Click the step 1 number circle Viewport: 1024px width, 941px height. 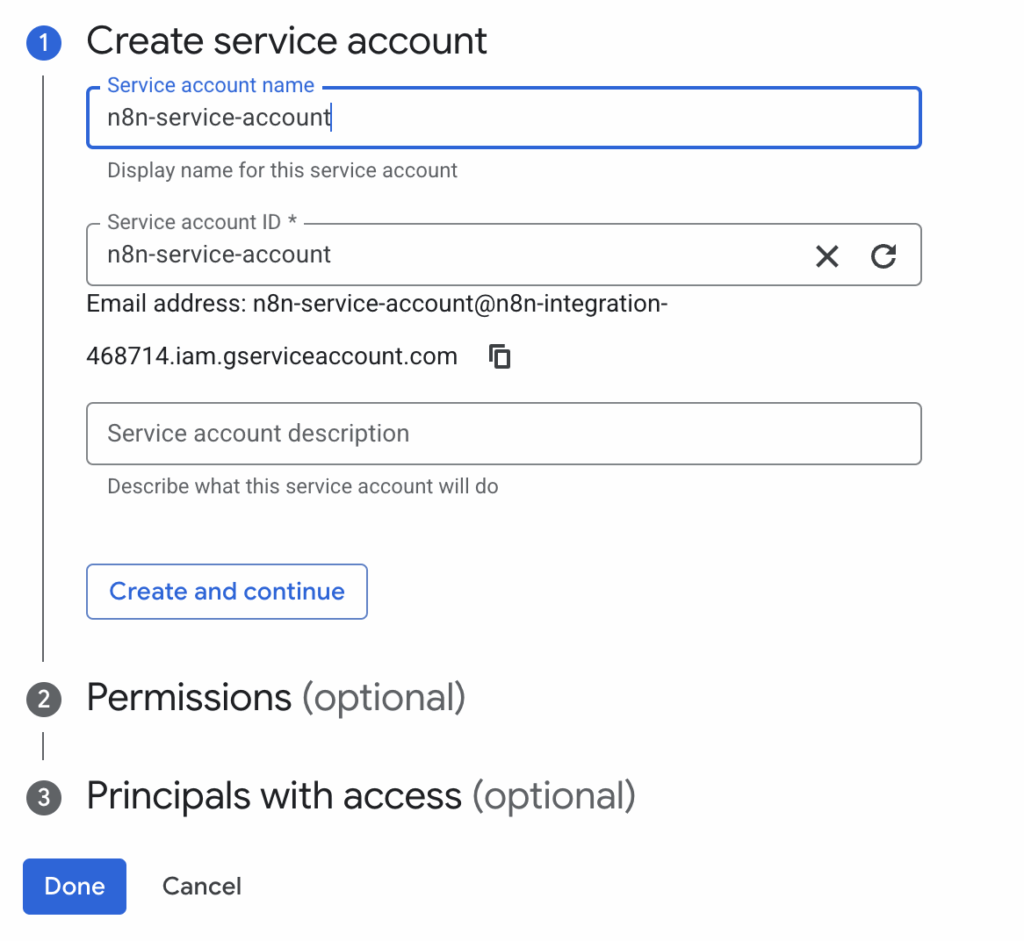tap(43, 43)
